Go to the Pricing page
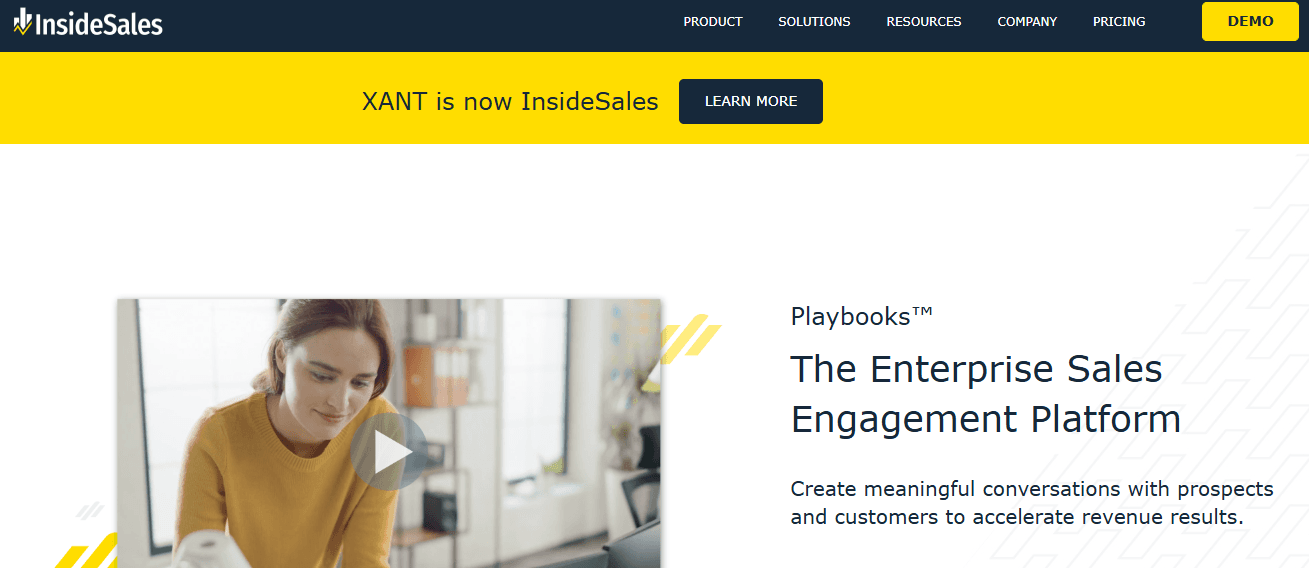Screen dimensions: 1309x568 pos(1119,21)
